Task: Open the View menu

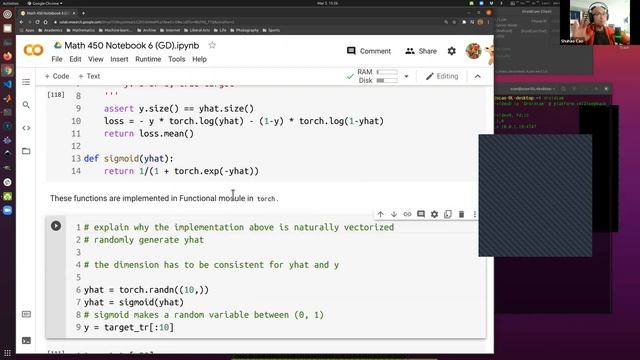Action: click(x=96, y=59)
